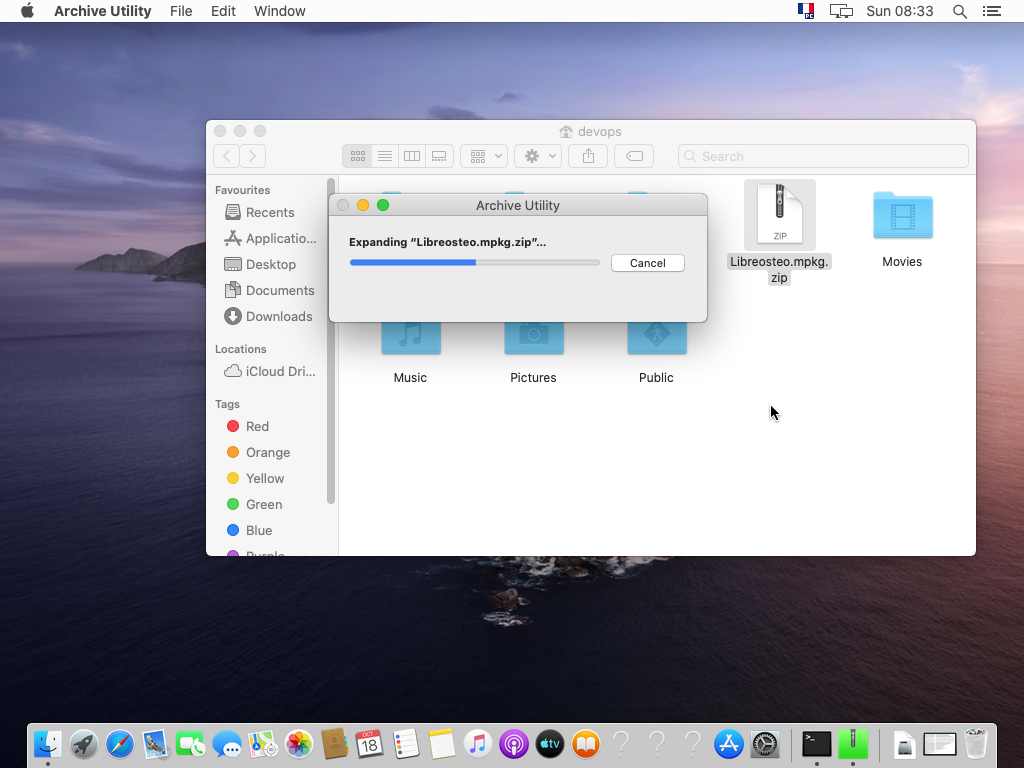Go forward in Finder navigation
Image resolution: width=1024 pixels, height=768 pixels.
(x=253, y=156)
